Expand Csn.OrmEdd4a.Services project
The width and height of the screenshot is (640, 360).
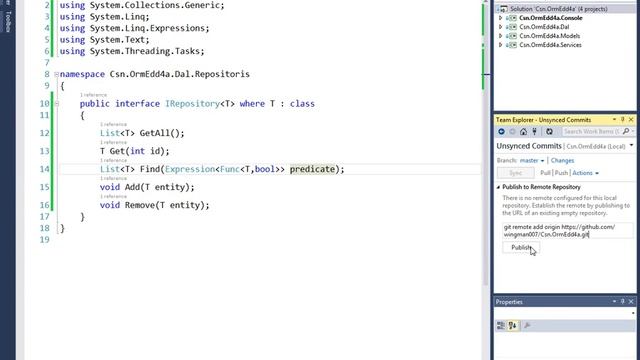[500, 45]
